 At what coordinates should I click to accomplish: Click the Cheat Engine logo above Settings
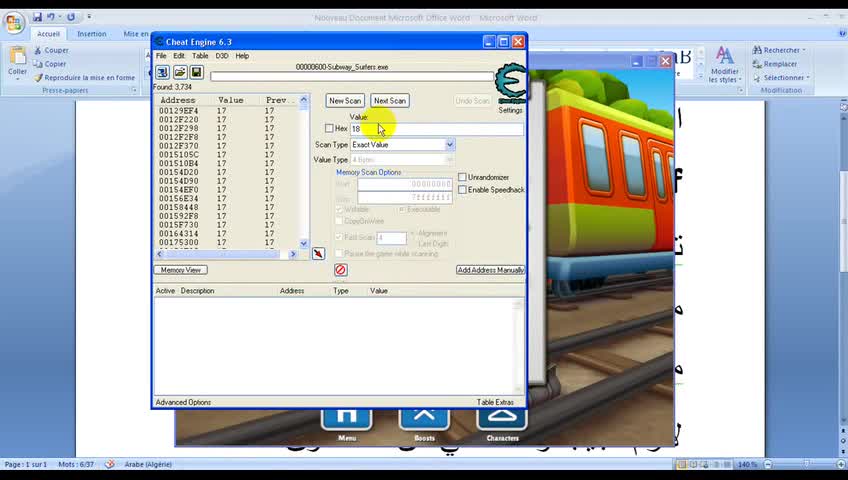click(x=511, y=84)
